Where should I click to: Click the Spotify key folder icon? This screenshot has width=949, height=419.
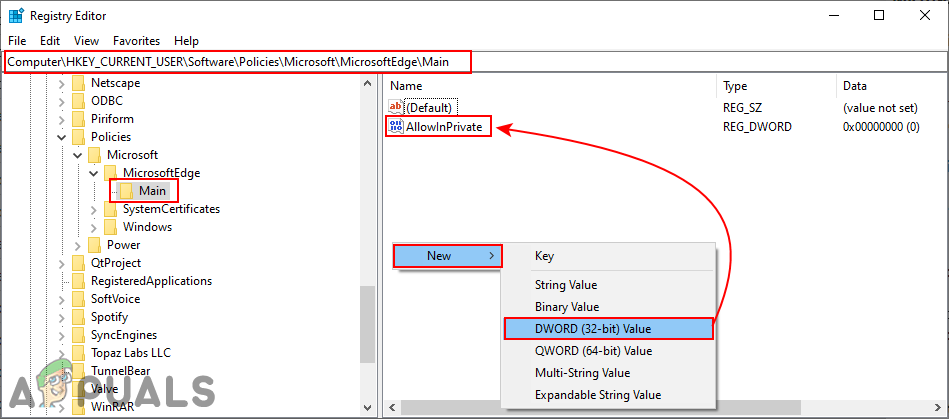click(78, 317)
